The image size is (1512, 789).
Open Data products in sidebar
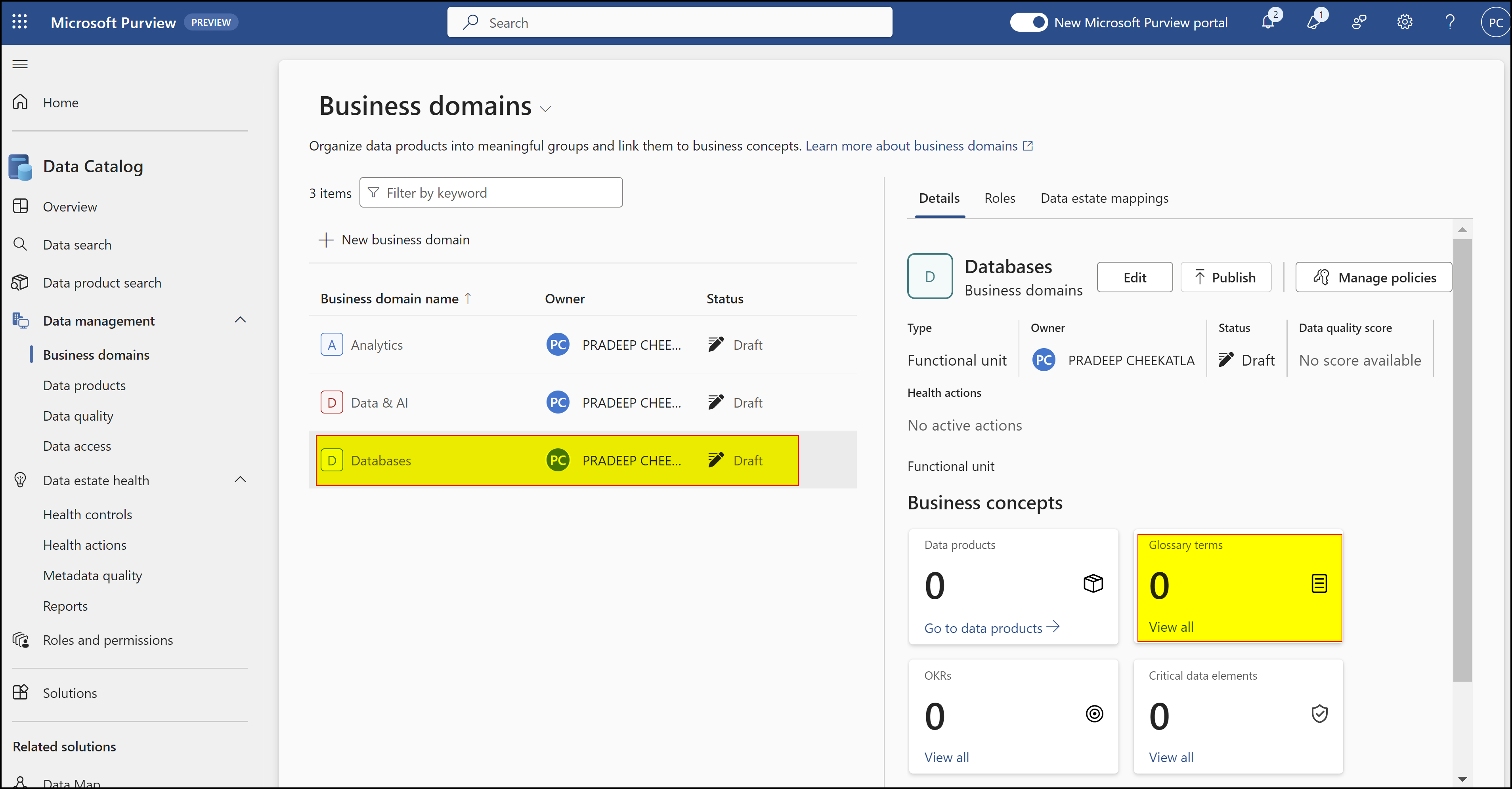pos(84,385)
